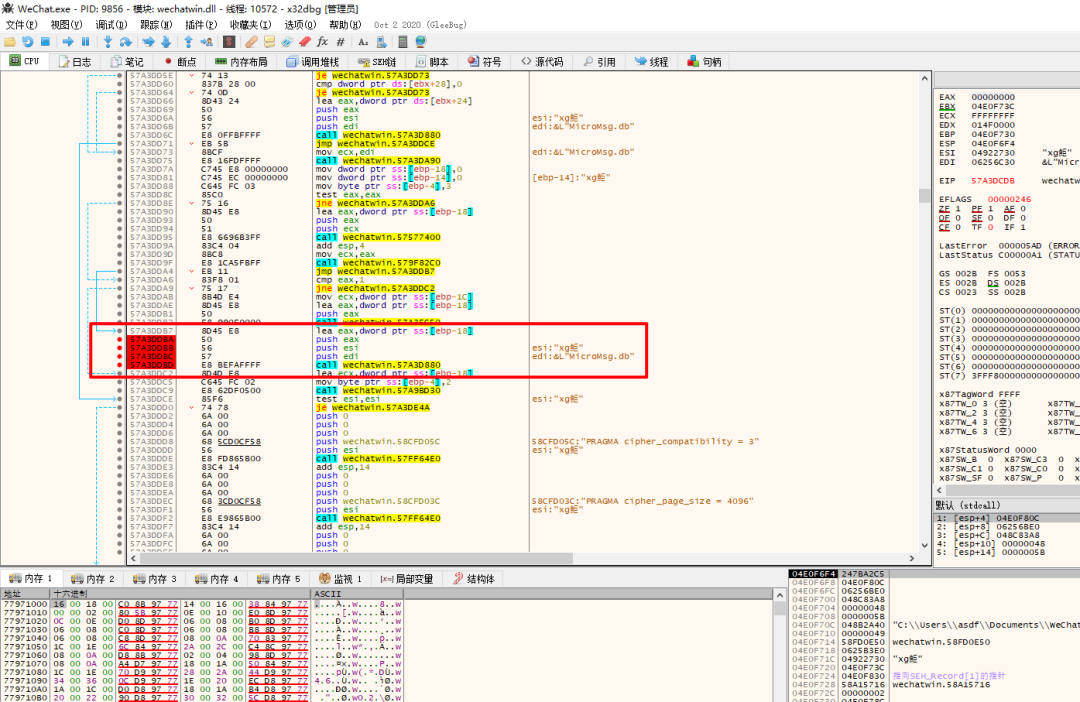This screenshot has width=1080, height=702.
Task: Switch to the 笔记 tab
Action: tap(127, 62)
